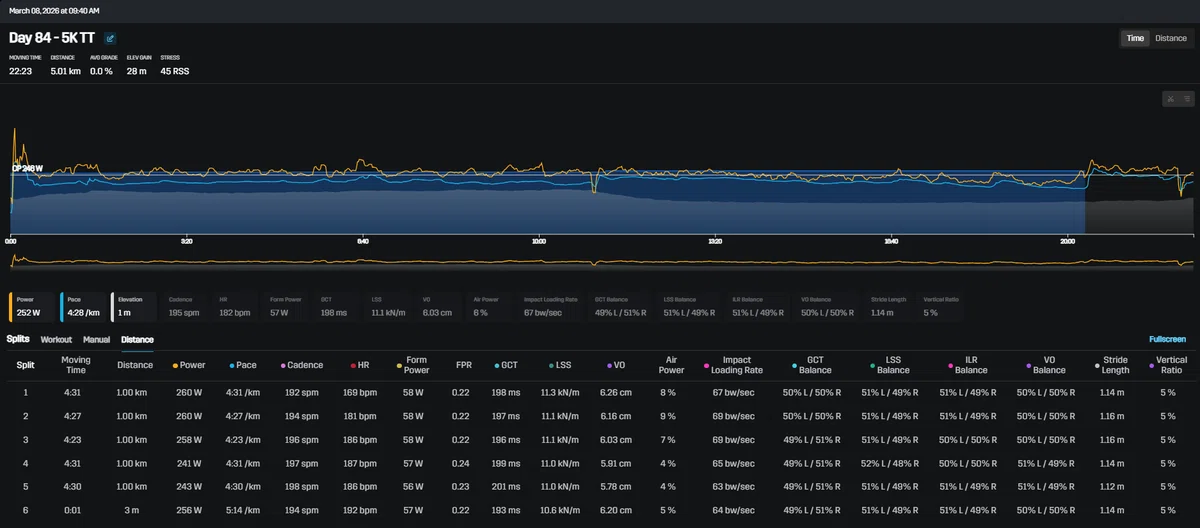Enable the Impact Loading Rate tile

[553, 307]
